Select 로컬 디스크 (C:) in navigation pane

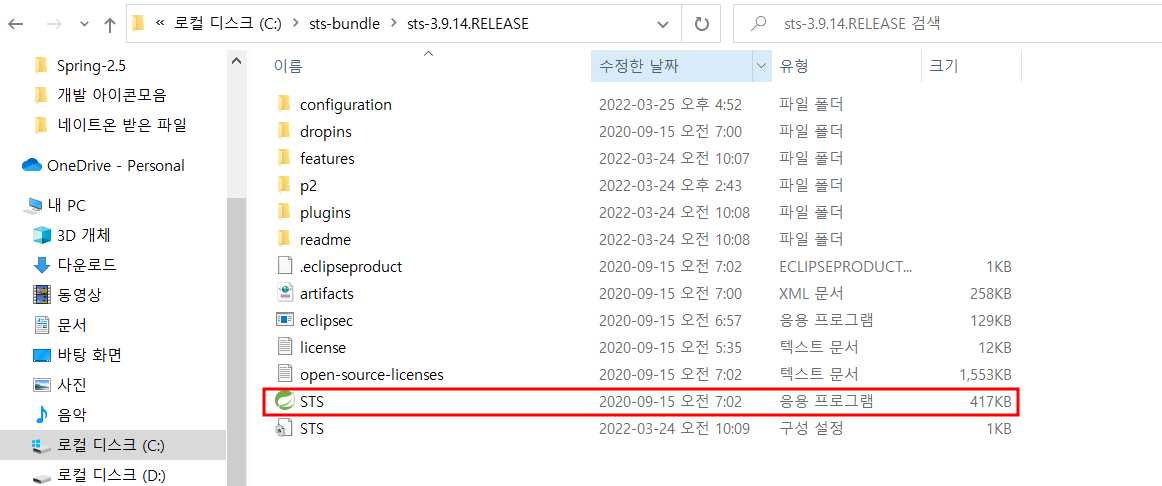click(113, 445)
